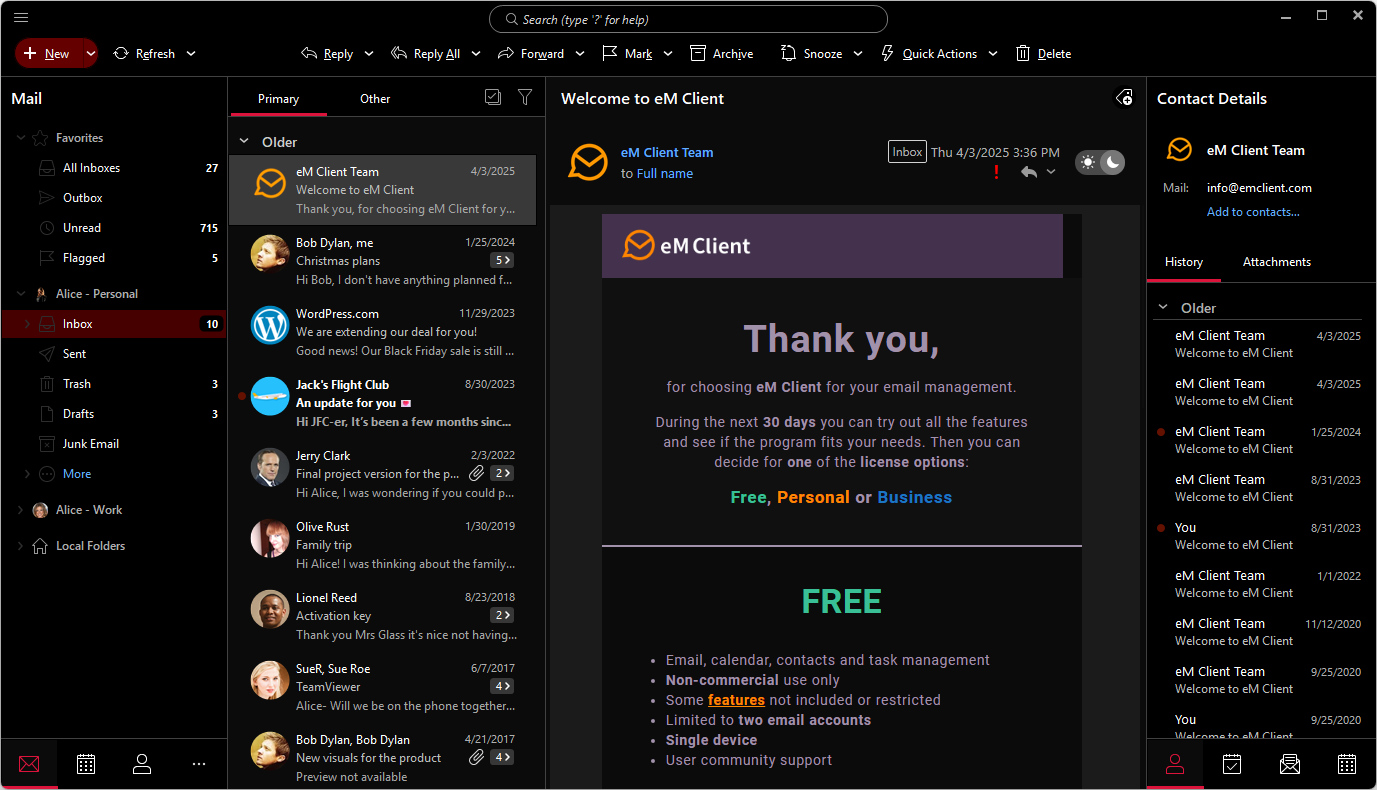Viewport: 1377px width, 790px height.
Task: Expand the Christmas plans thread with 5 messages
Action: (x=502, y=260)
